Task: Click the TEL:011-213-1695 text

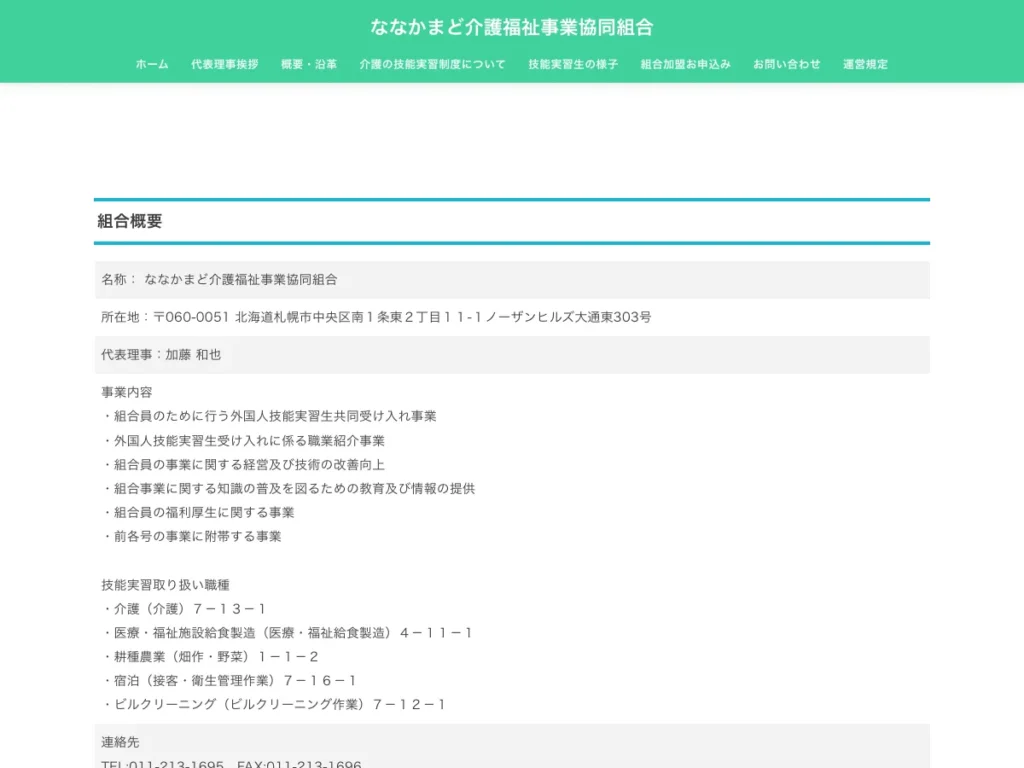Action: click(x=162, y=763)
